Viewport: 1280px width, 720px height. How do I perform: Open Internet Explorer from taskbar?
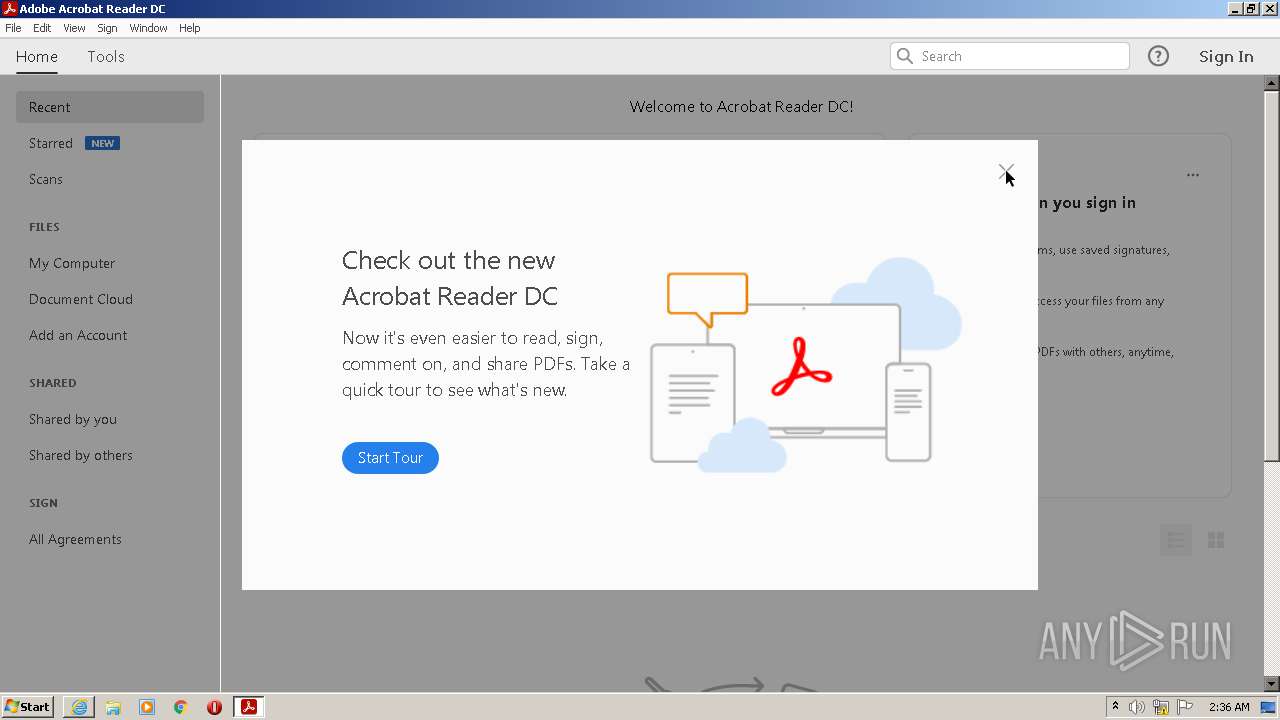tap(79, 707)
